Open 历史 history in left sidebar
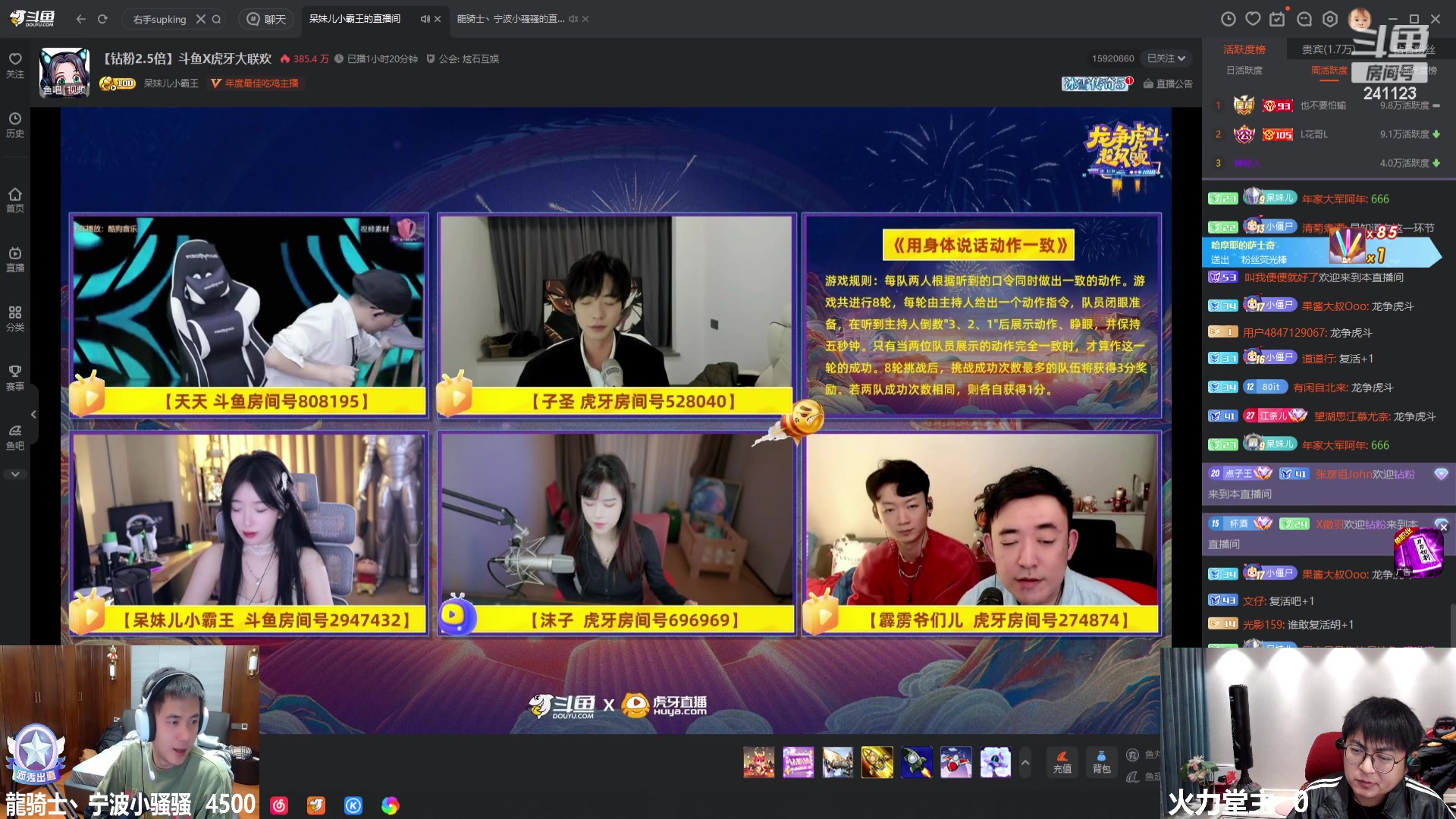This screenshot has width=1456, height=819. pos(15,125)
